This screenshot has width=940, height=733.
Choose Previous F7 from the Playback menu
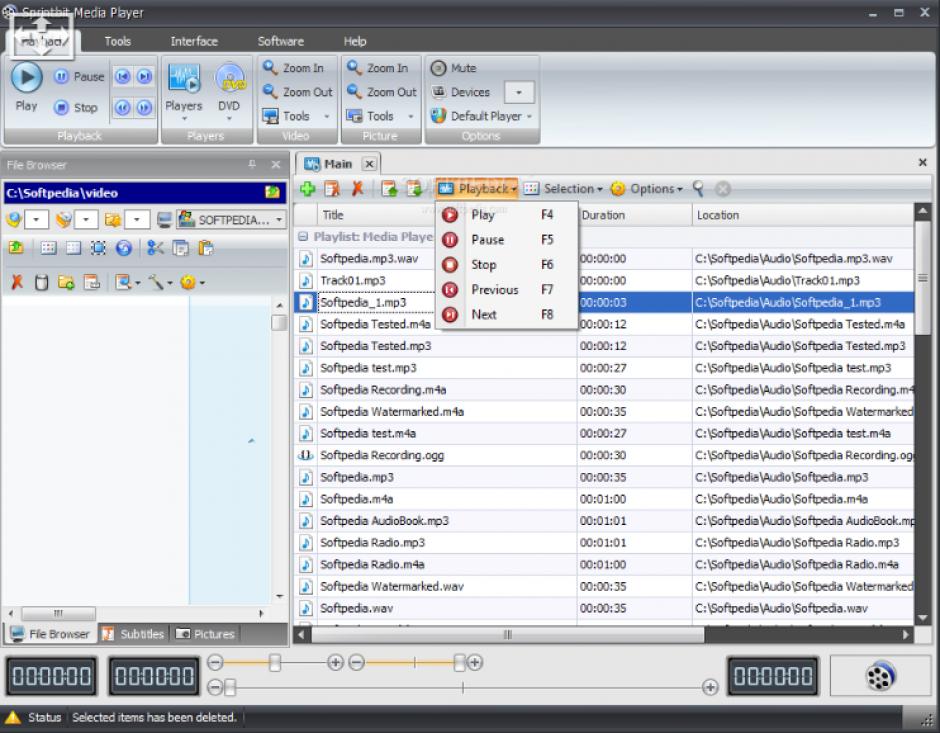click(x=507, y=289)
